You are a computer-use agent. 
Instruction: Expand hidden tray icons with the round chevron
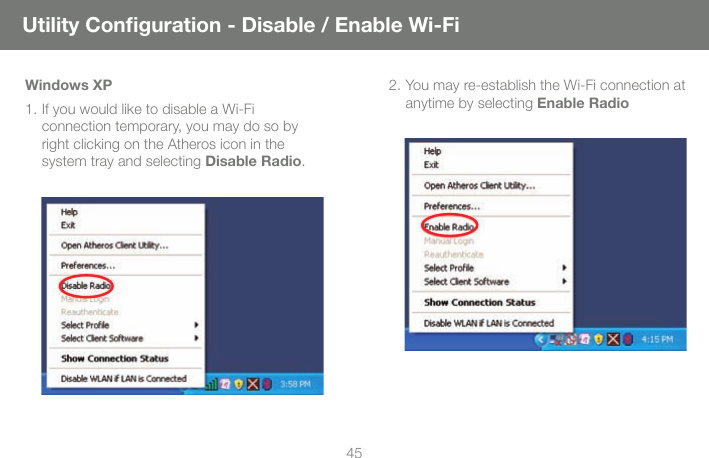pos(540,339)
